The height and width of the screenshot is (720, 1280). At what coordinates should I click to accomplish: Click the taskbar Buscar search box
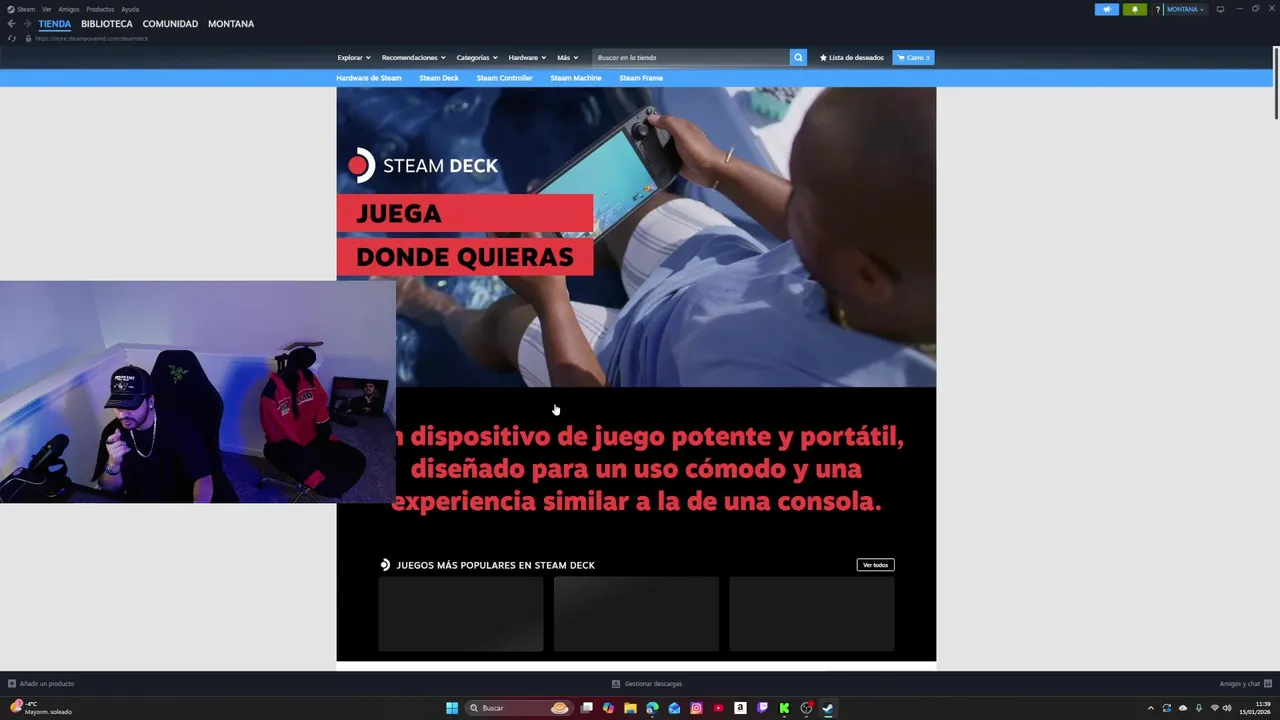pos(519,708)
